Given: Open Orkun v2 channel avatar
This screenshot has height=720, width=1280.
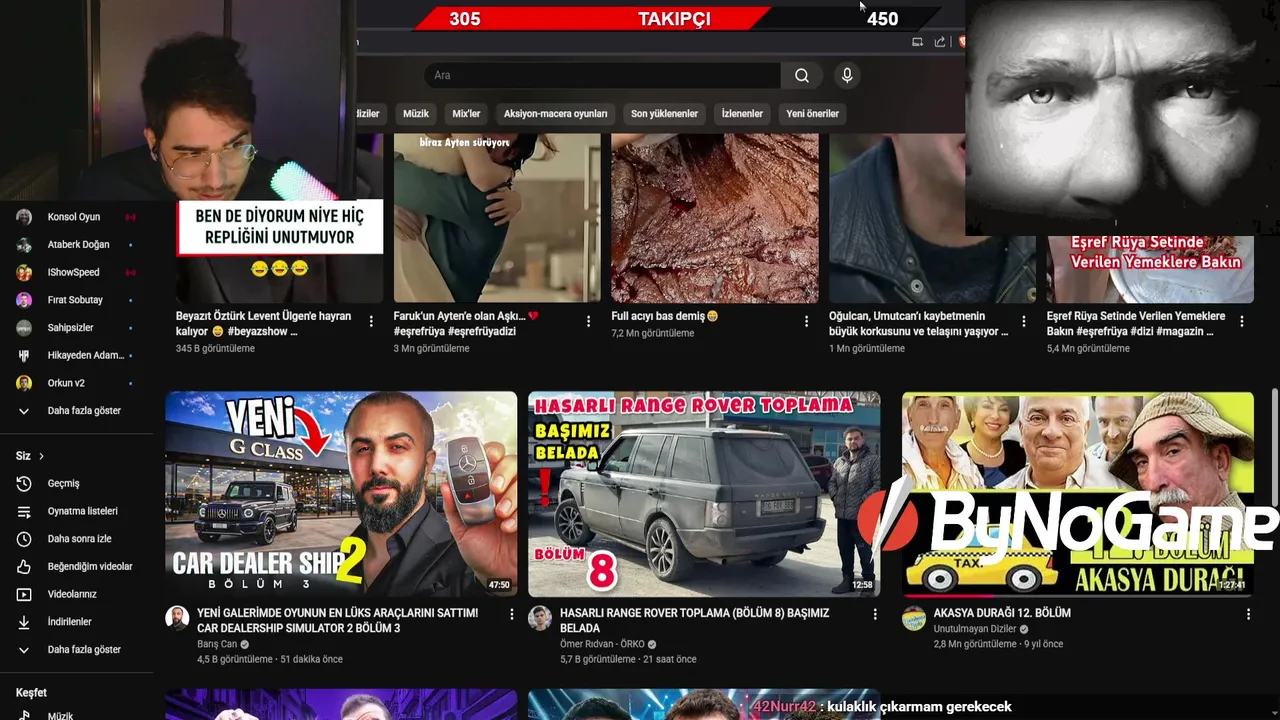Looking at the screenshot, I should click(x=24, y=383).
